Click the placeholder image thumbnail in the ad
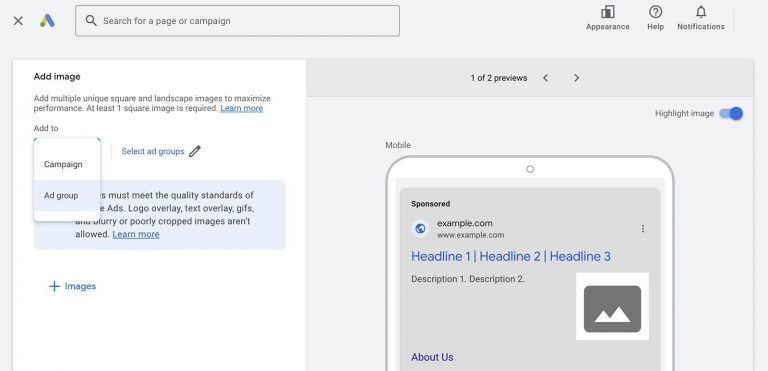 pos(612,306)
